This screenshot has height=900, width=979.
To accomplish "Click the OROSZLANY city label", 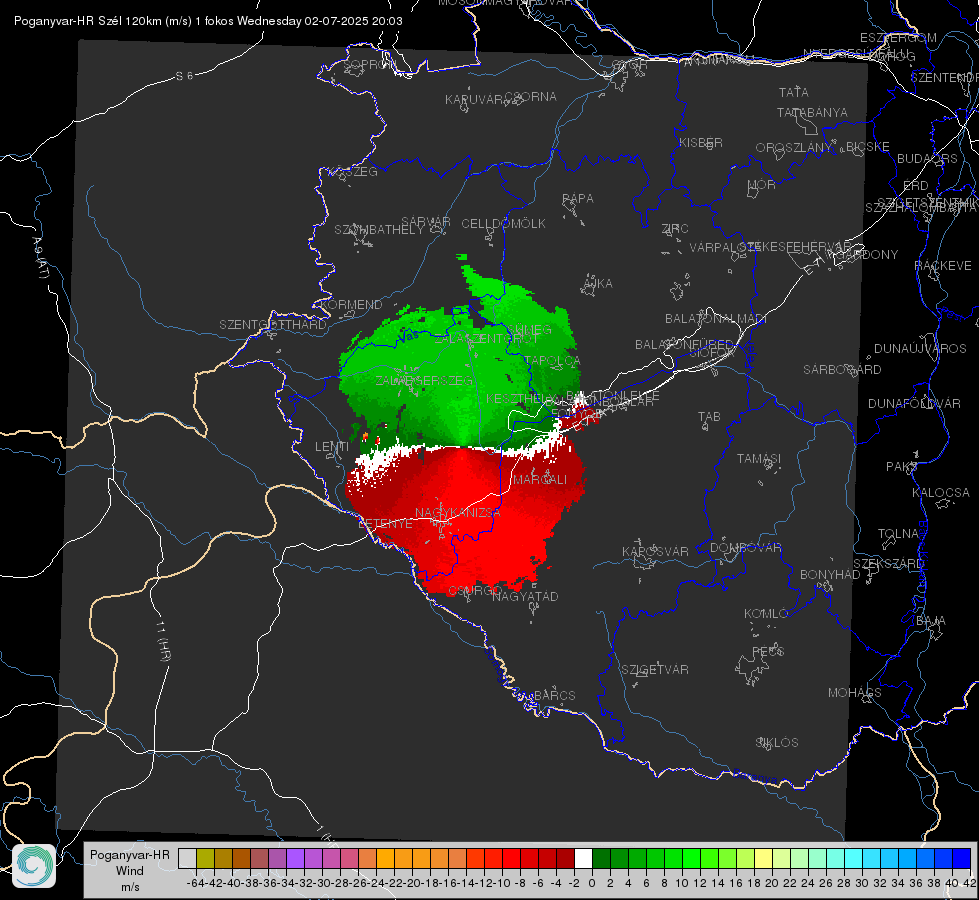I will coord(794,147).
